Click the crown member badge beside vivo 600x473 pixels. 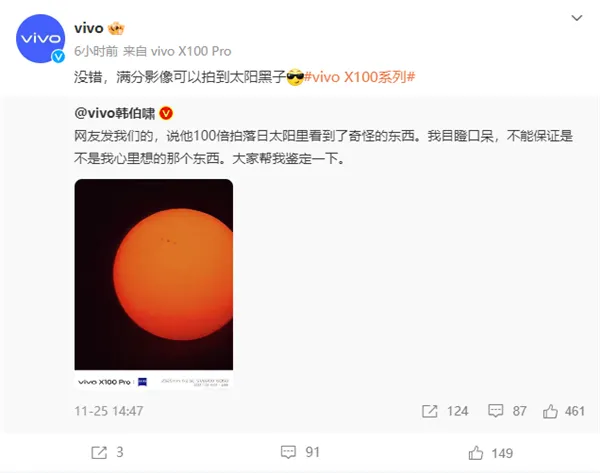116,28
